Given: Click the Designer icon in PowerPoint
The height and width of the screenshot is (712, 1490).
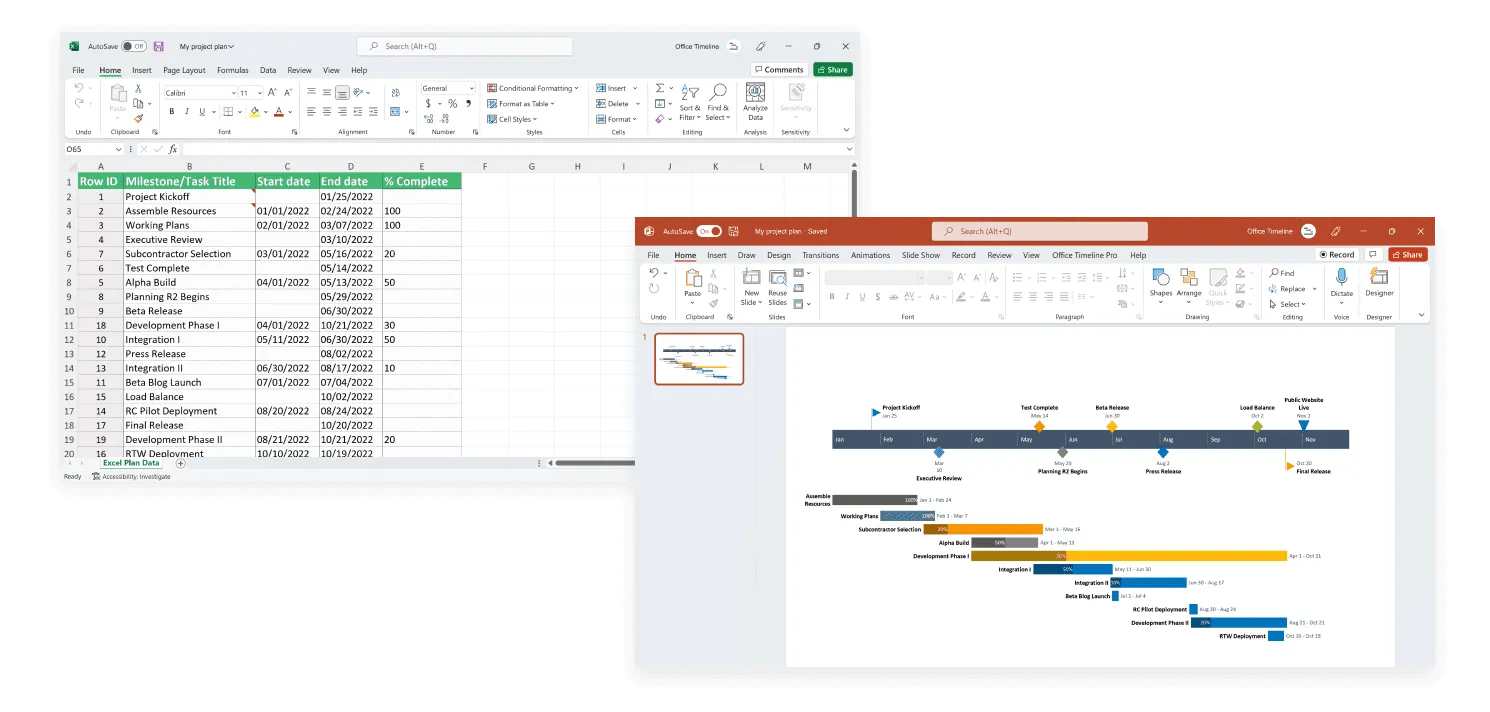Looking at the screenshot, I should coord(1379,278).
